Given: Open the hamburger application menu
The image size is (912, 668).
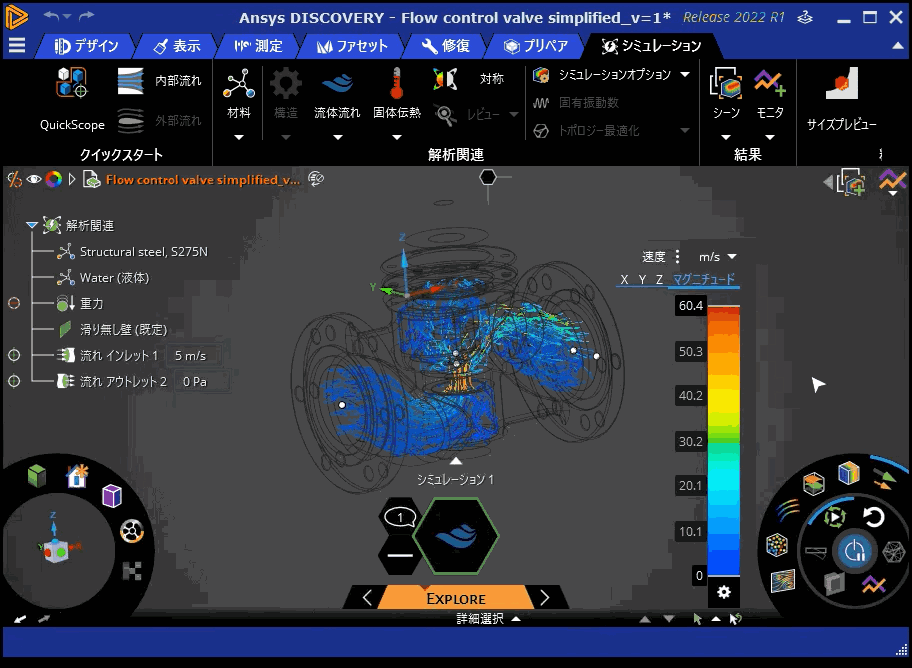Looking at the screenshot, I should tap(17, 45).
